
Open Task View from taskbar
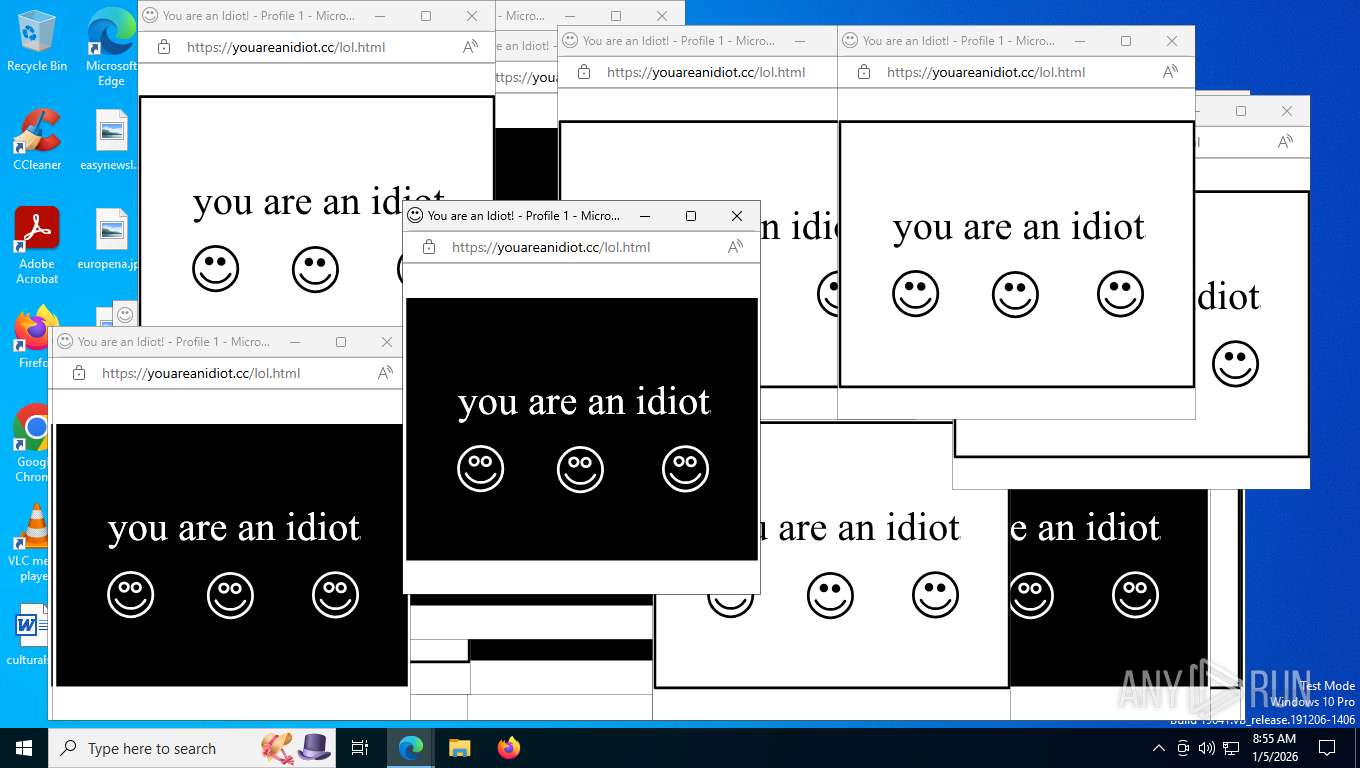coord(360,748)
